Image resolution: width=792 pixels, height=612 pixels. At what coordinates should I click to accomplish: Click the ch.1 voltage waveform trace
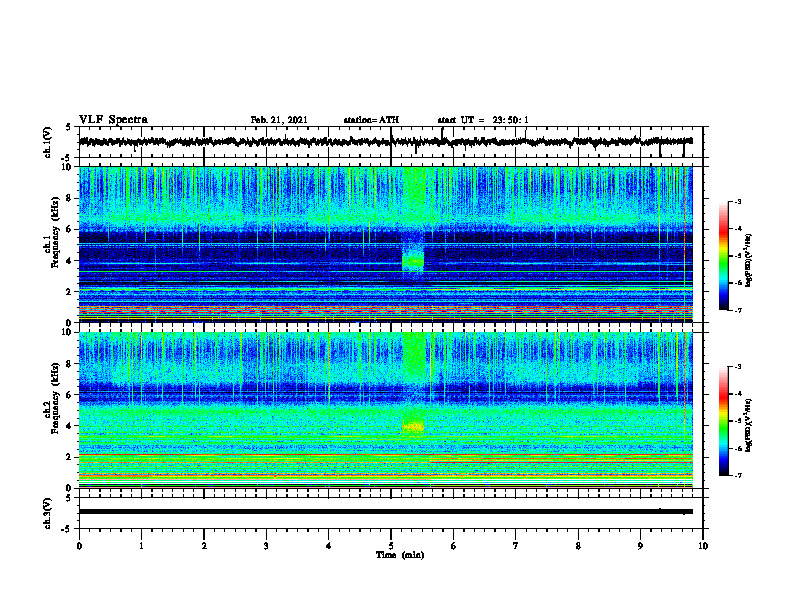point(385,142)
